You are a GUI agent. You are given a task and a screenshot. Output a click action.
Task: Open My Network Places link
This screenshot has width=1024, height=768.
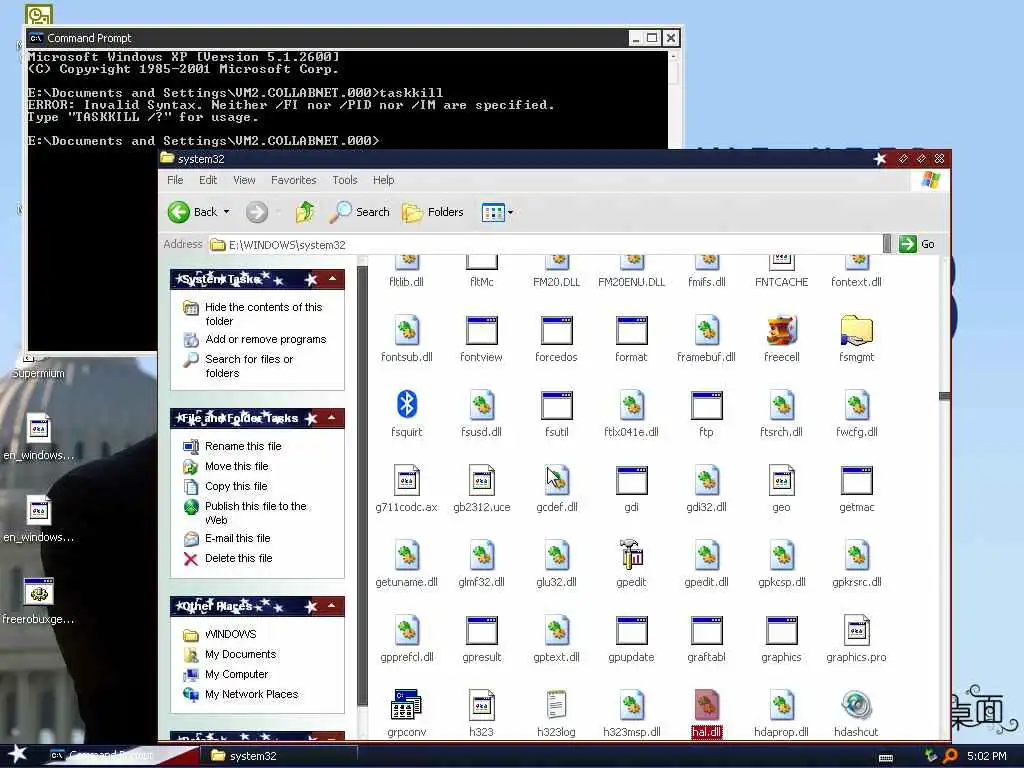[x=251, y=694]
